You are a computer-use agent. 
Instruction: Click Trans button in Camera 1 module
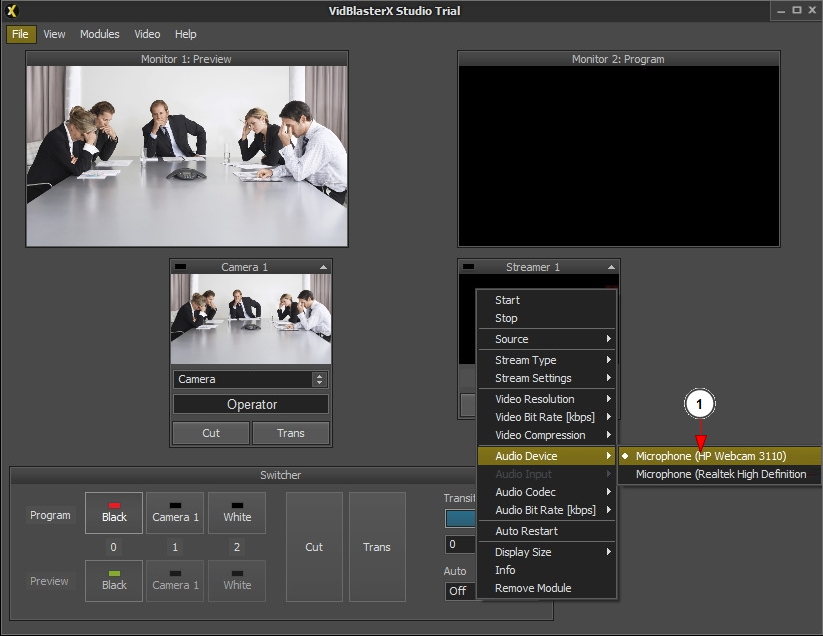(291, 433)
